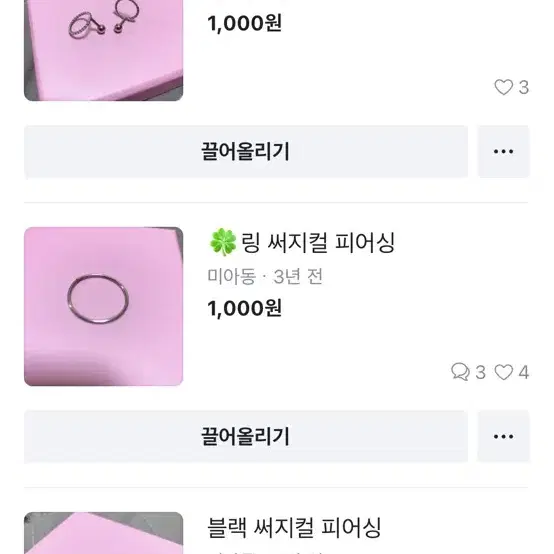Tap the comment count 3 on the ring listing
The width and height of the screenshot is (554, 554).
tap(480, 372)
